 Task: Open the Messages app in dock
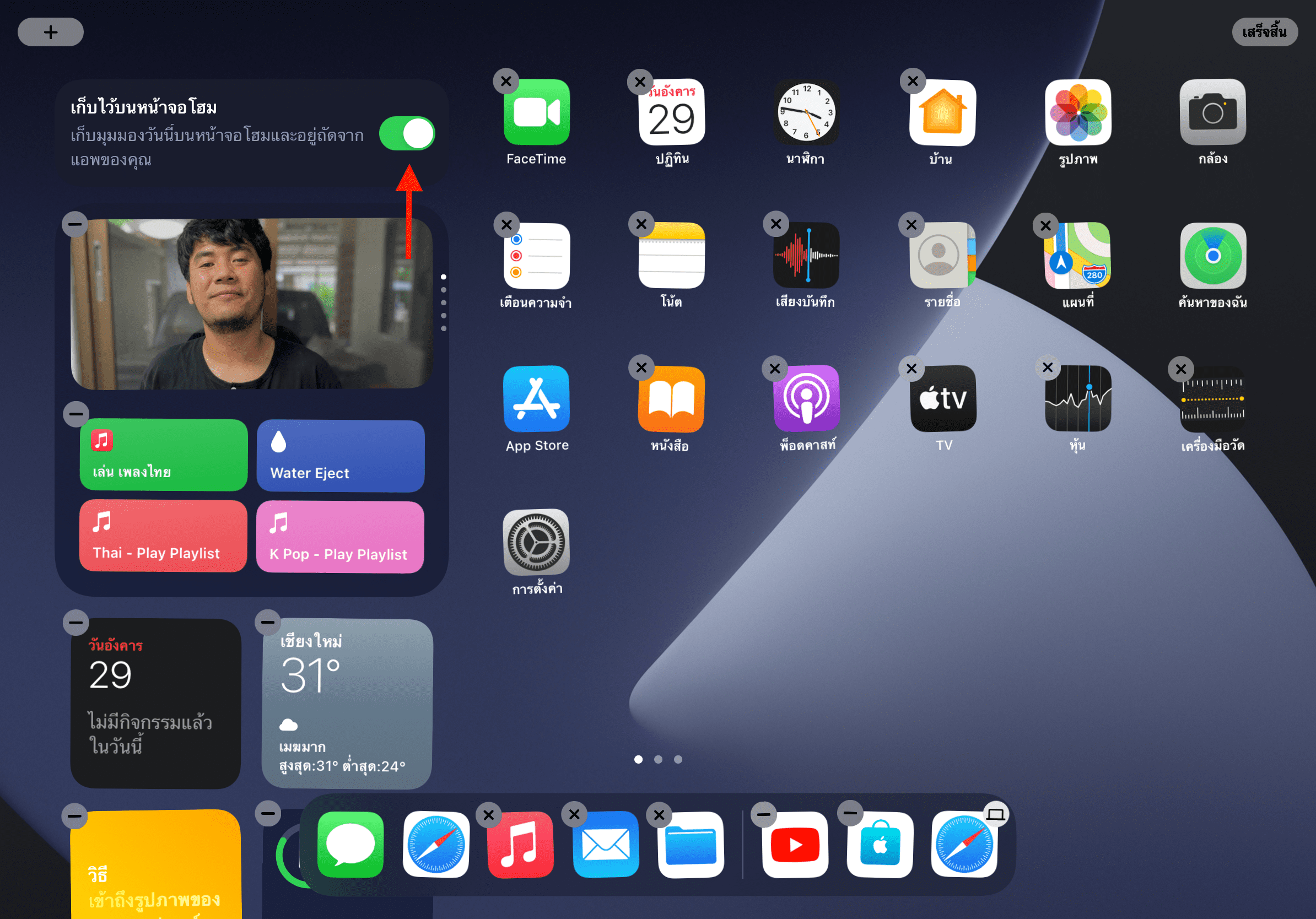tap(350, 845)
